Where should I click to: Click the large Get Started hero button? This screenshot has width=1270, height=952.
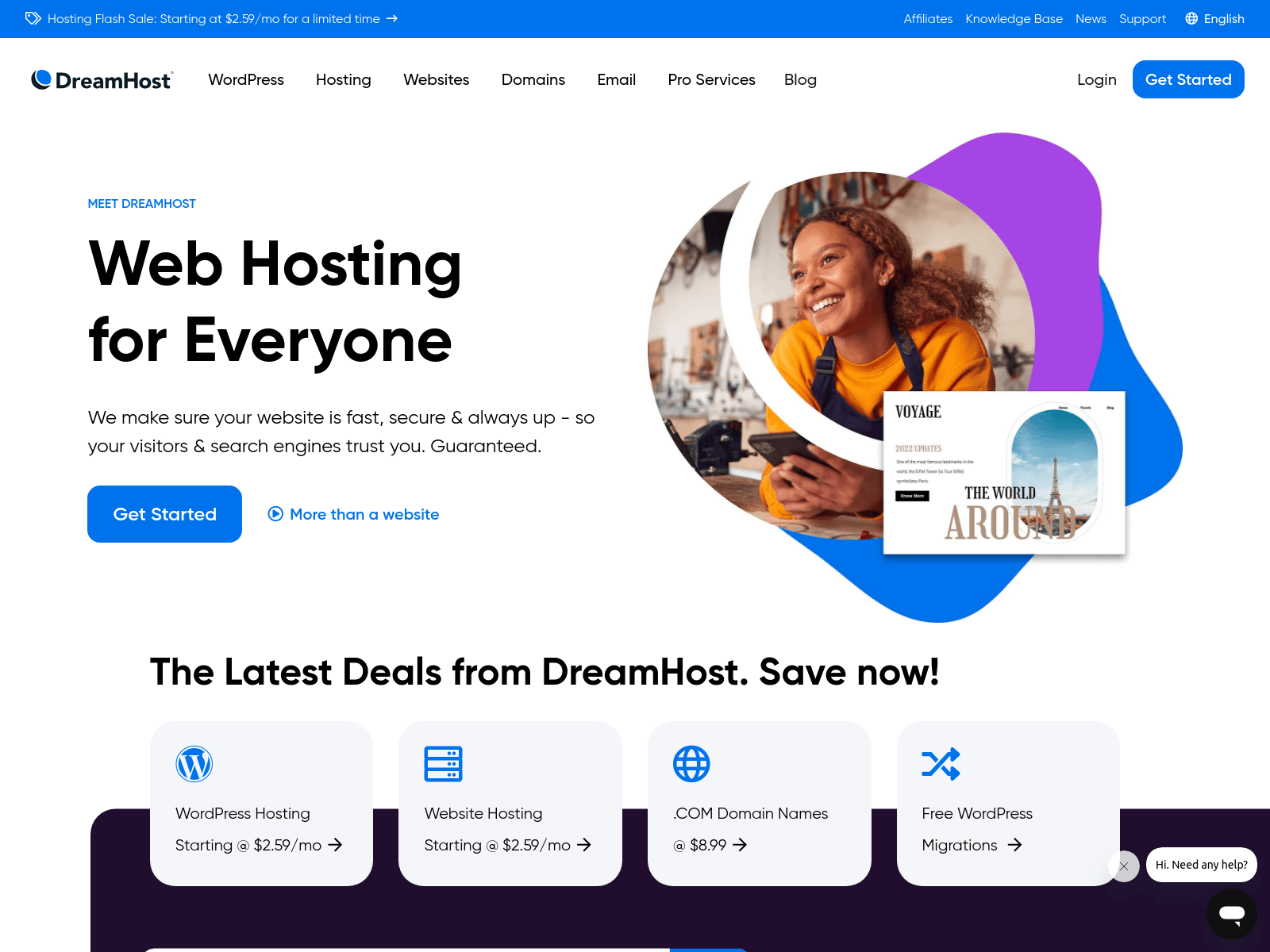pyautogui.click(x=164, y=514)
